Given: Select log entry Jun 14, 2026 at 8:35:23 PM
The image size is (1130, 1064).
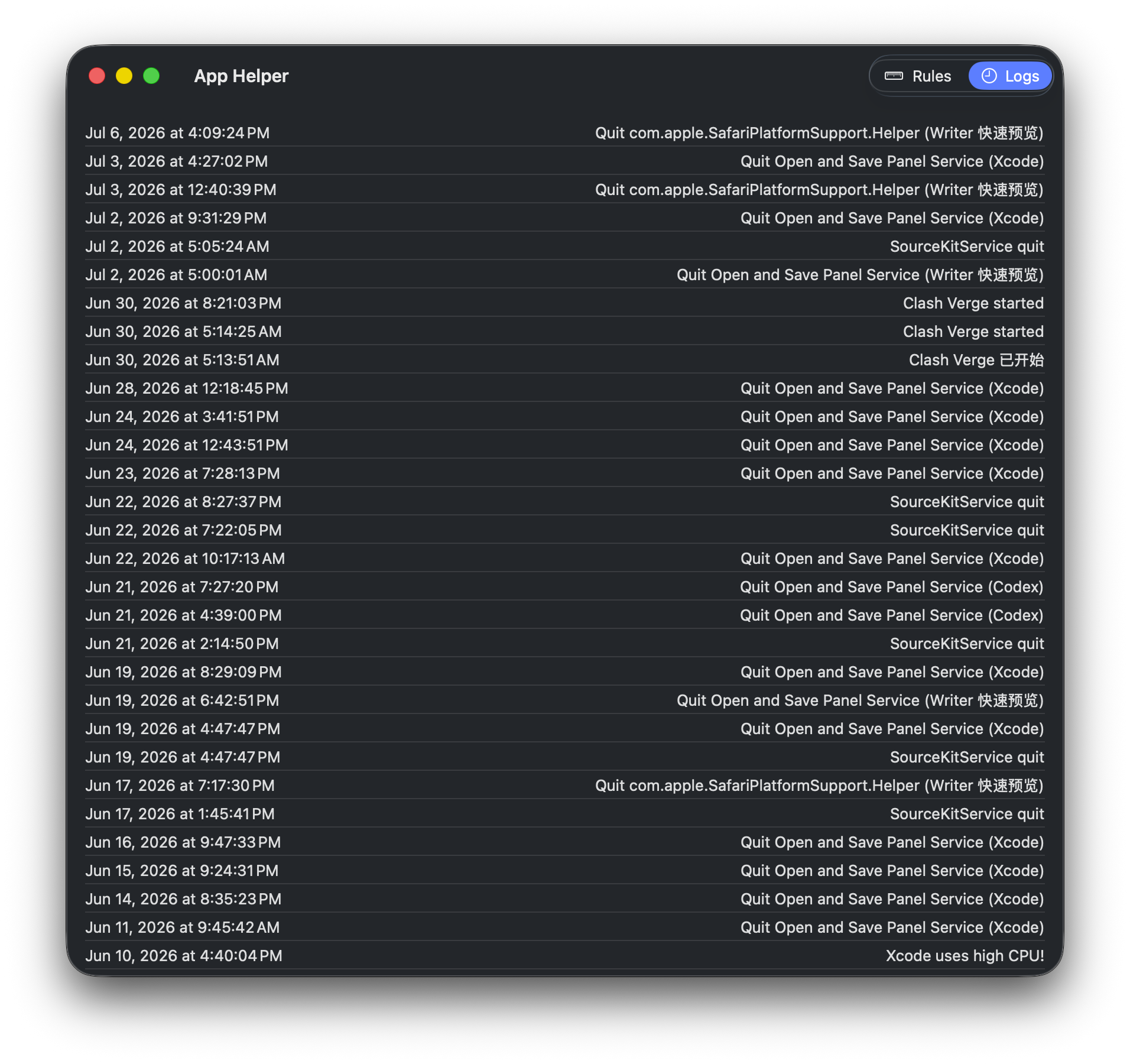Looking at the screenshot, I should coord(564,899).
